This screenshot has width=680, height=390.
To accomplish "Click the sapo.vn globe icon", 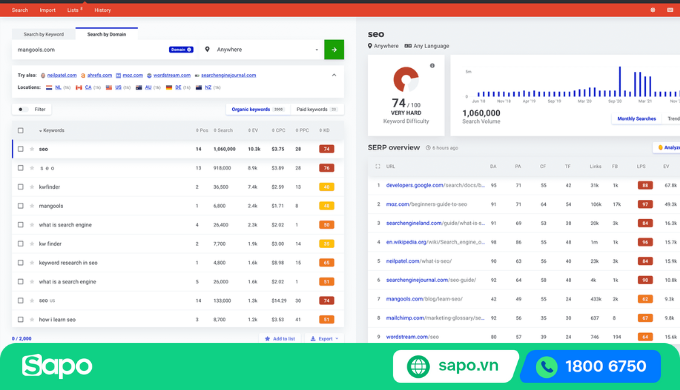I will point(418,367).
